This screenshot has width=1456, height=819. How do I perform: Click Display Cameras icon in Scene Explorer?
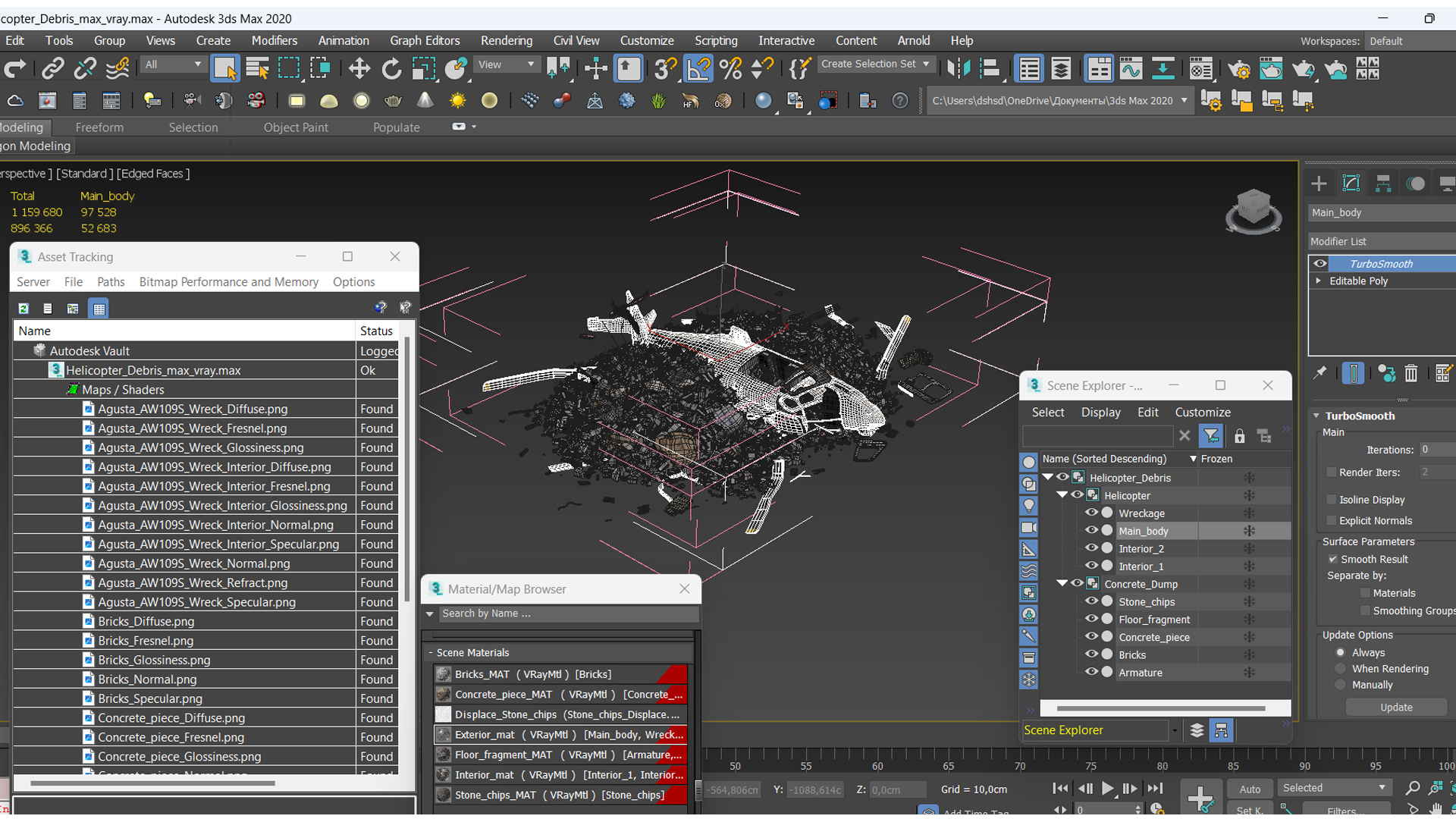1028,527
